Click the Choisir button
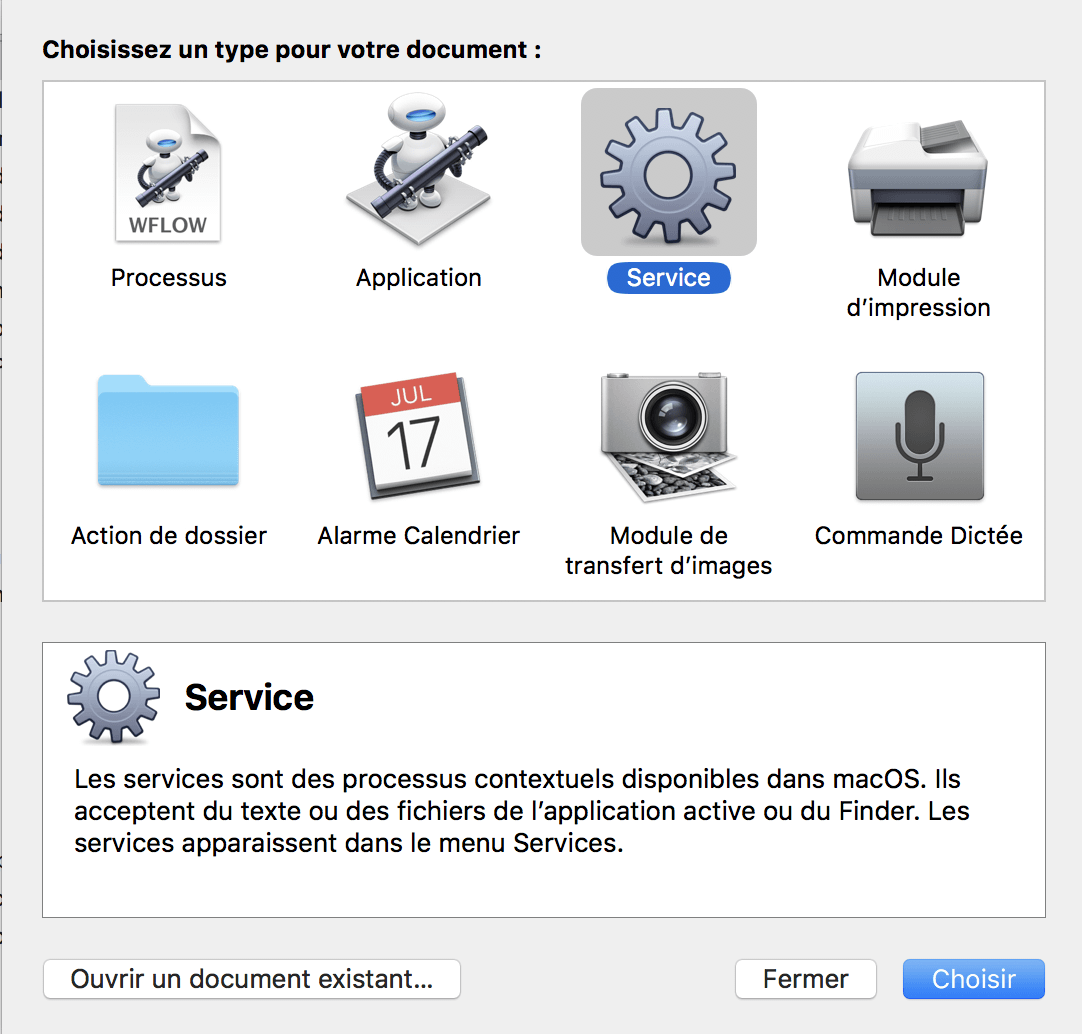Viewport: 1082px width, 1034px height. tap(974, 979)
